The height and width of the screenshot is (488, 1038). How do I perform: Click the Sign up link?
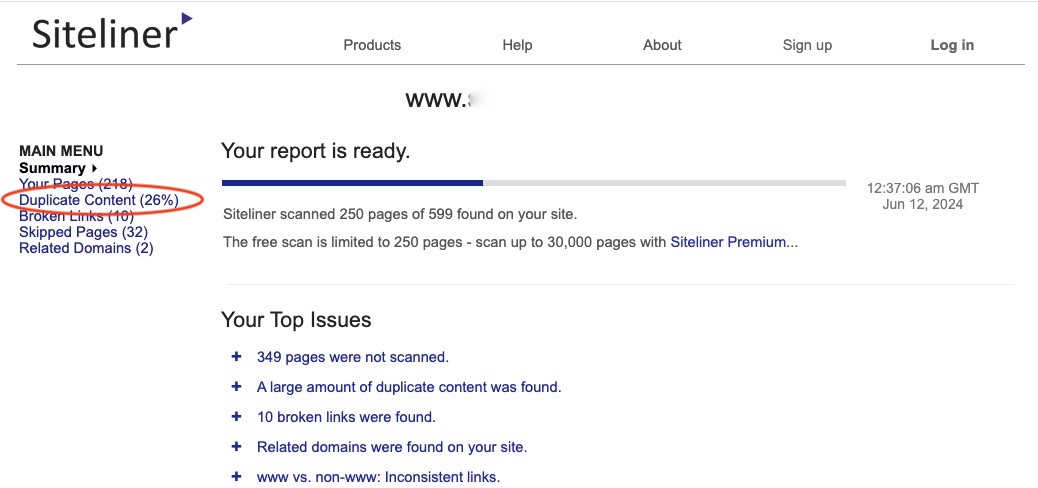tap(807, 45)
